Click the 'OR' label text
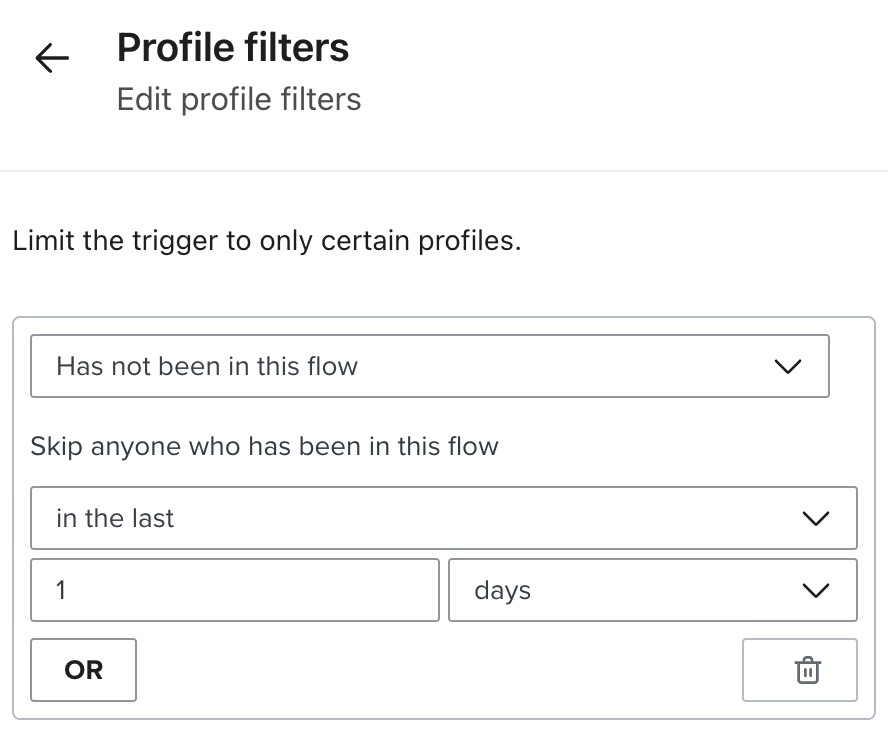The height and width of the screenshot is (730, 888). tap(83, 670)
